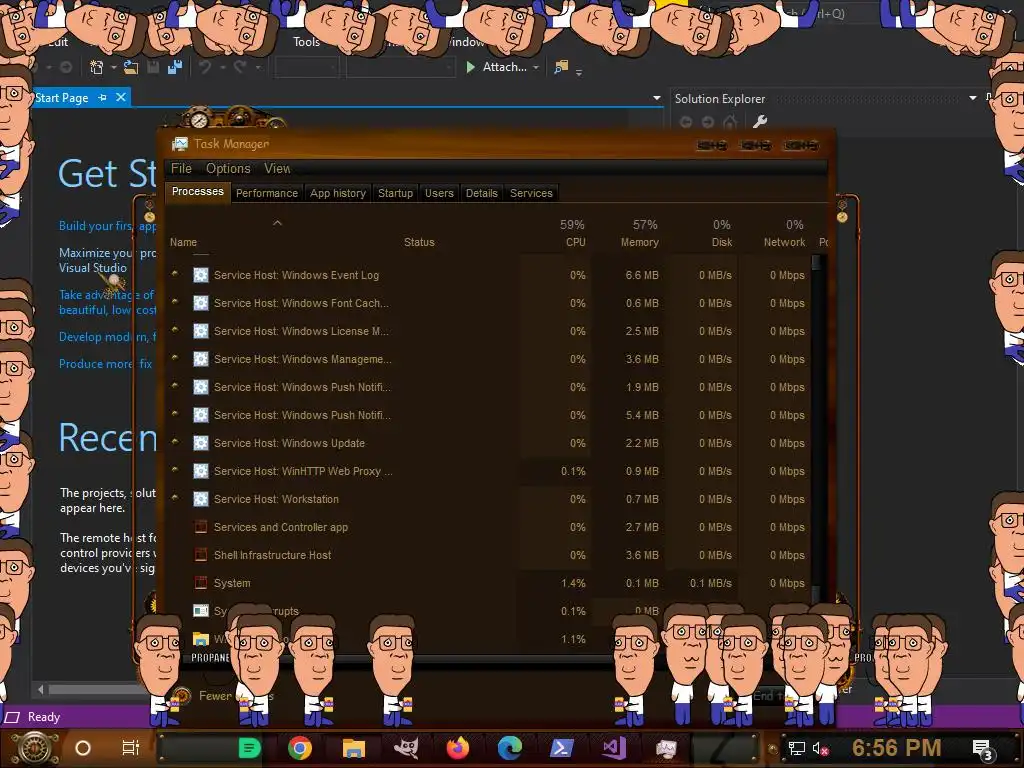
Task: Click the Solution Explorer Back arrow icon
Action: (686, 121)
